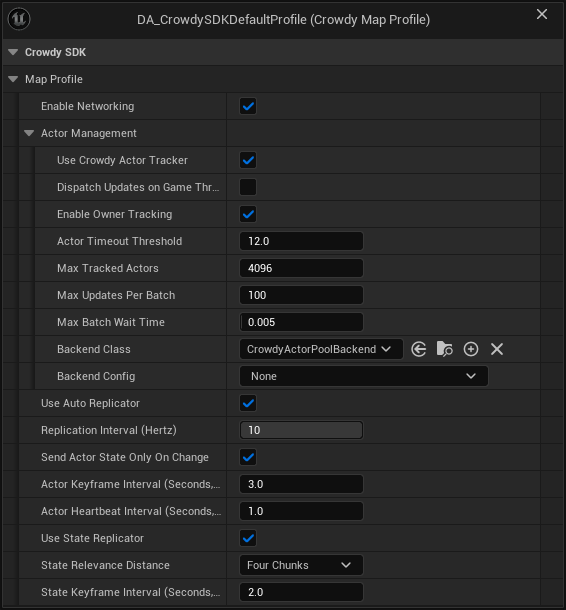Edit Actor Keyframe Interval value 3.0
Image resolution: width=566 pixels, height=610 pixels.
301,484
